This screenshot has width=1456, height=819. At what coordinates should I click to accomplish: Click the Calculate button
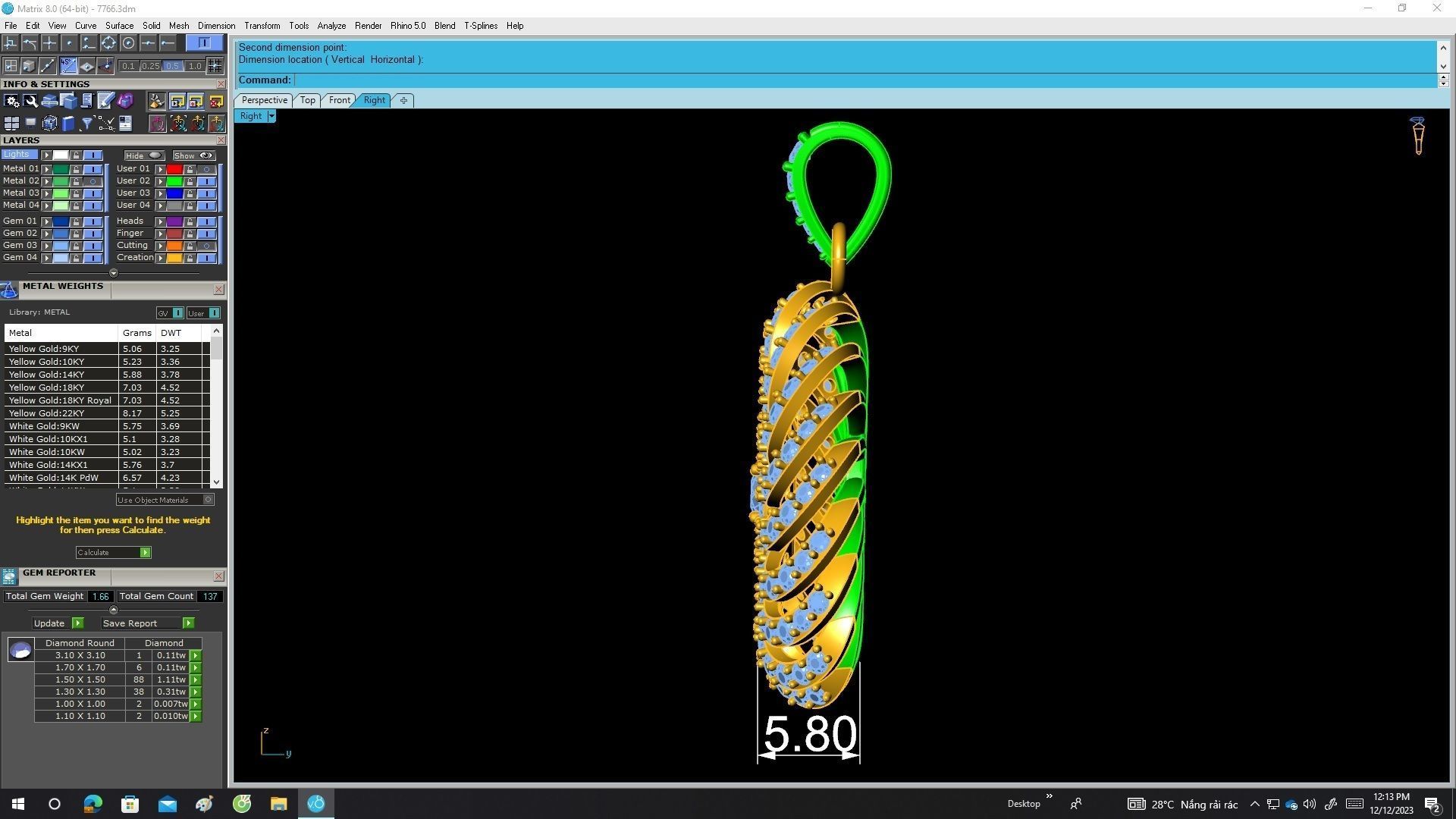click(x=113, y=553)
